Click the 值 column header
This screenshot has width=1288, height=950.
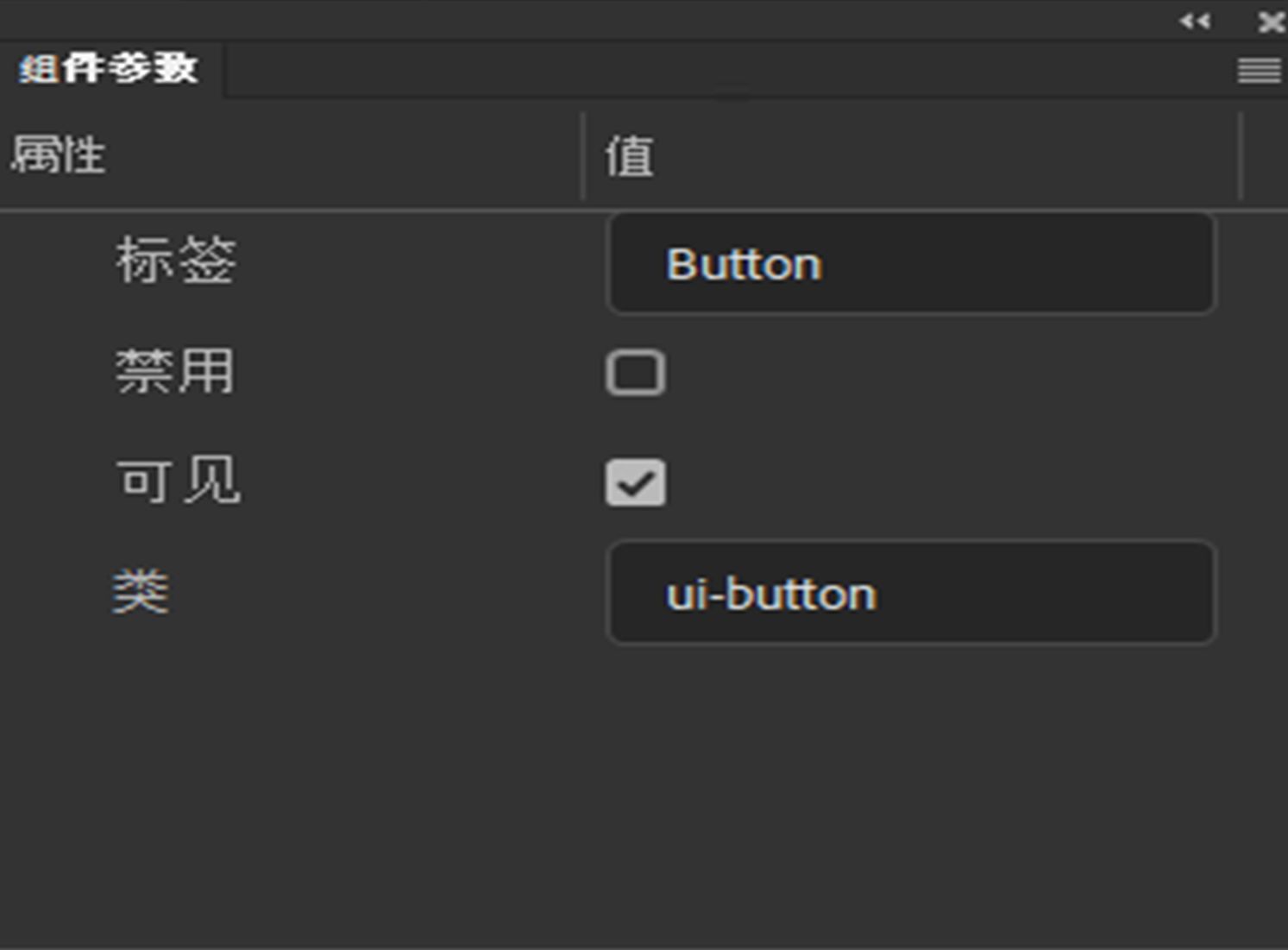point(630,156)
